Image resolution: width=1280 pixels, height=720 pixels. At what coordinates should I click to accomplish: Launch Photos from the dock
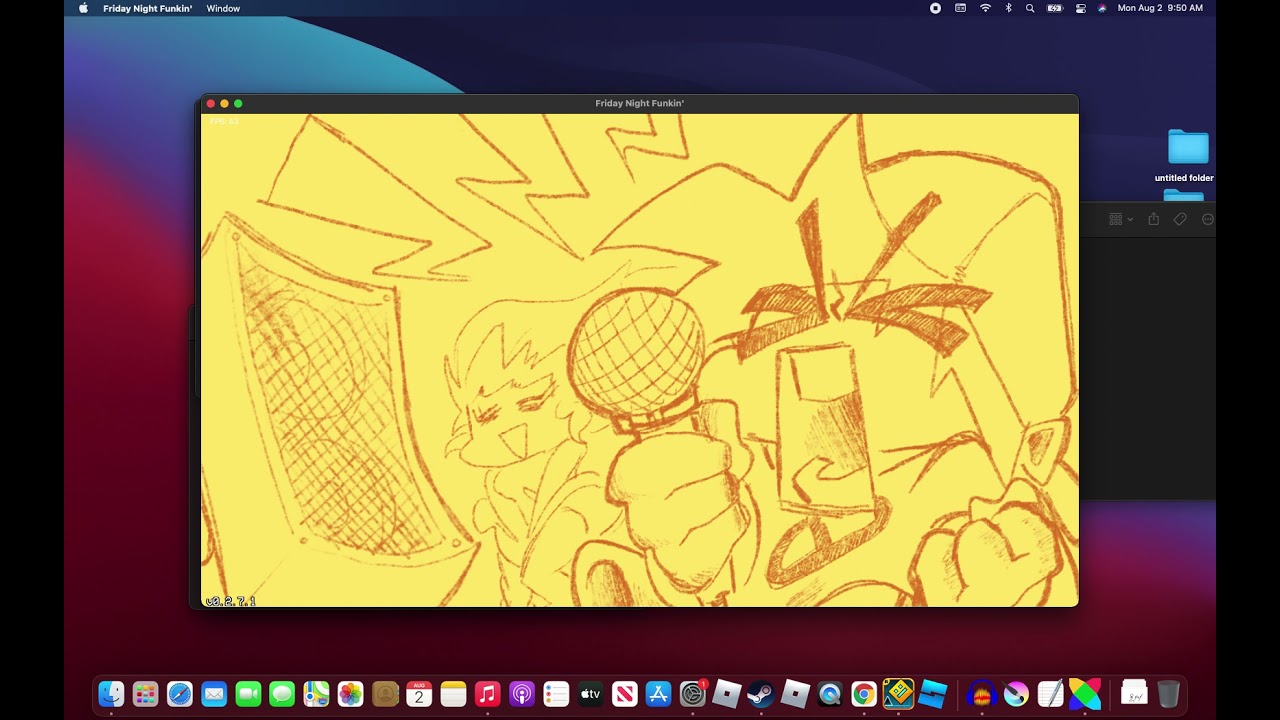350,693
